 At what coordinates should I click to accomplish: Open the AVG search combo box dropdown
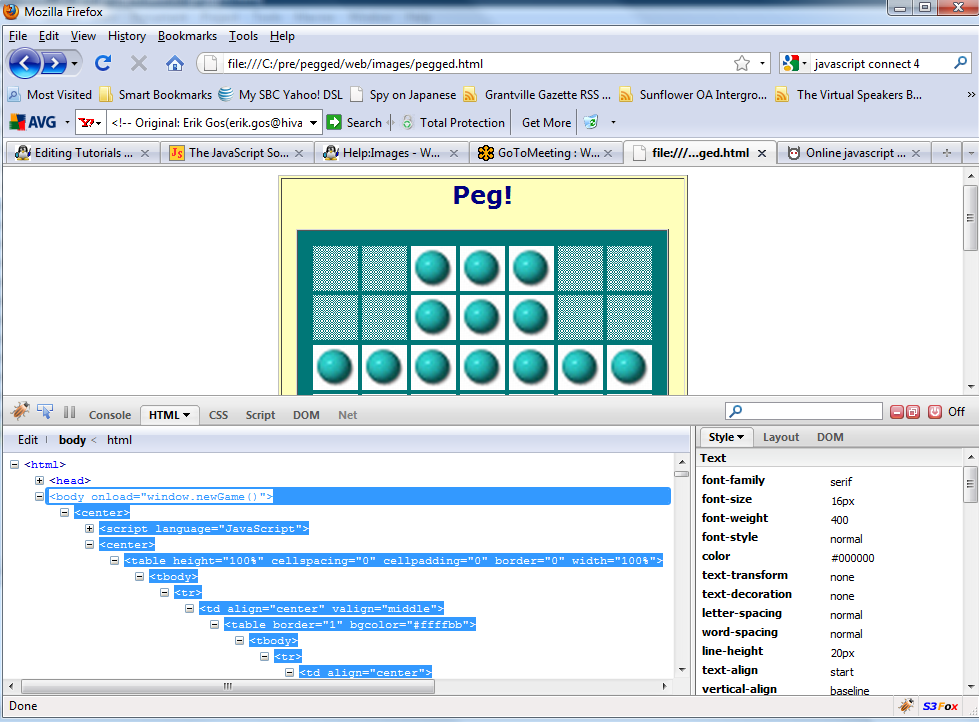[x=313, y=122]
